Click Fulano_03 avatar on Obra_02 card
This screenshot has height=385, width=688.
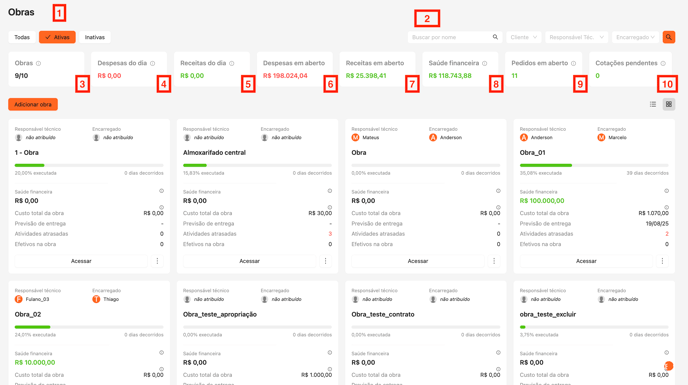point(18,299)
